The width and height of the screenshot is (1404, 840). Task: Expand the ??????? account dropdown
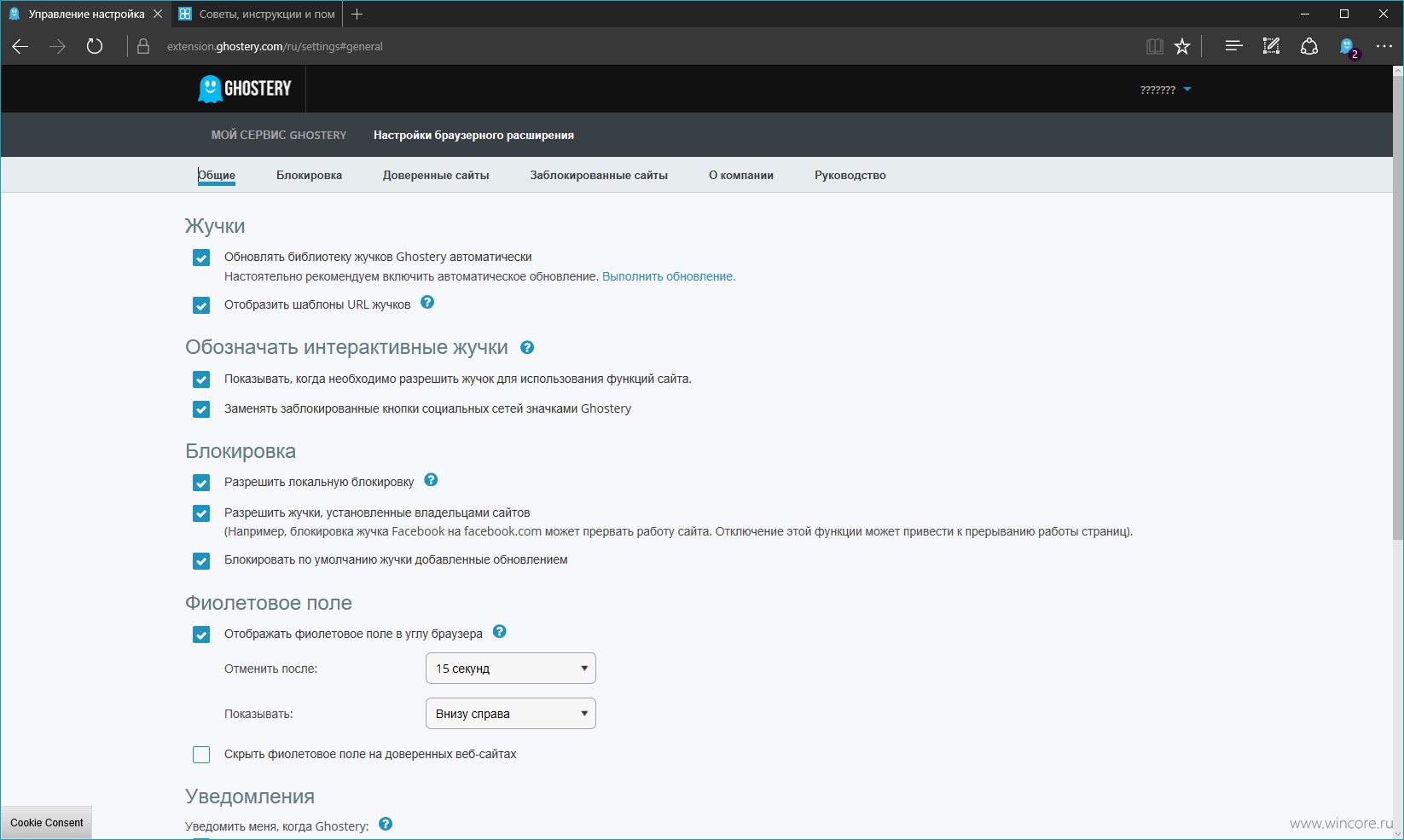[x=1165, y=90]
